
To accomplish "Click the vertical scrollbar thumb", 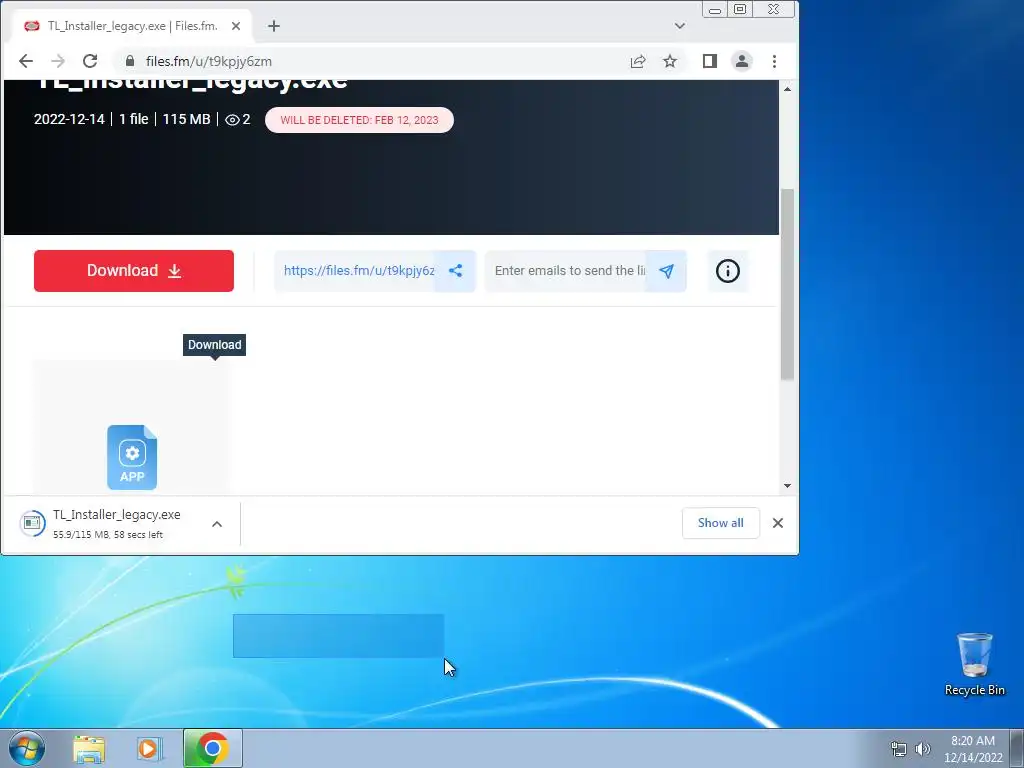I will pos(787,284).
